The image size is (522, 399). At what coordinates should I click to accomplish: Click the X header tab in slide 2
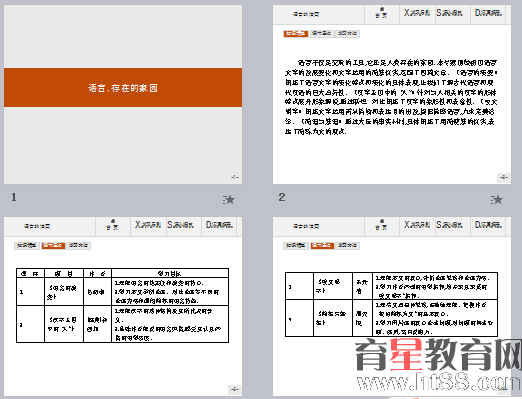[417, 13]
